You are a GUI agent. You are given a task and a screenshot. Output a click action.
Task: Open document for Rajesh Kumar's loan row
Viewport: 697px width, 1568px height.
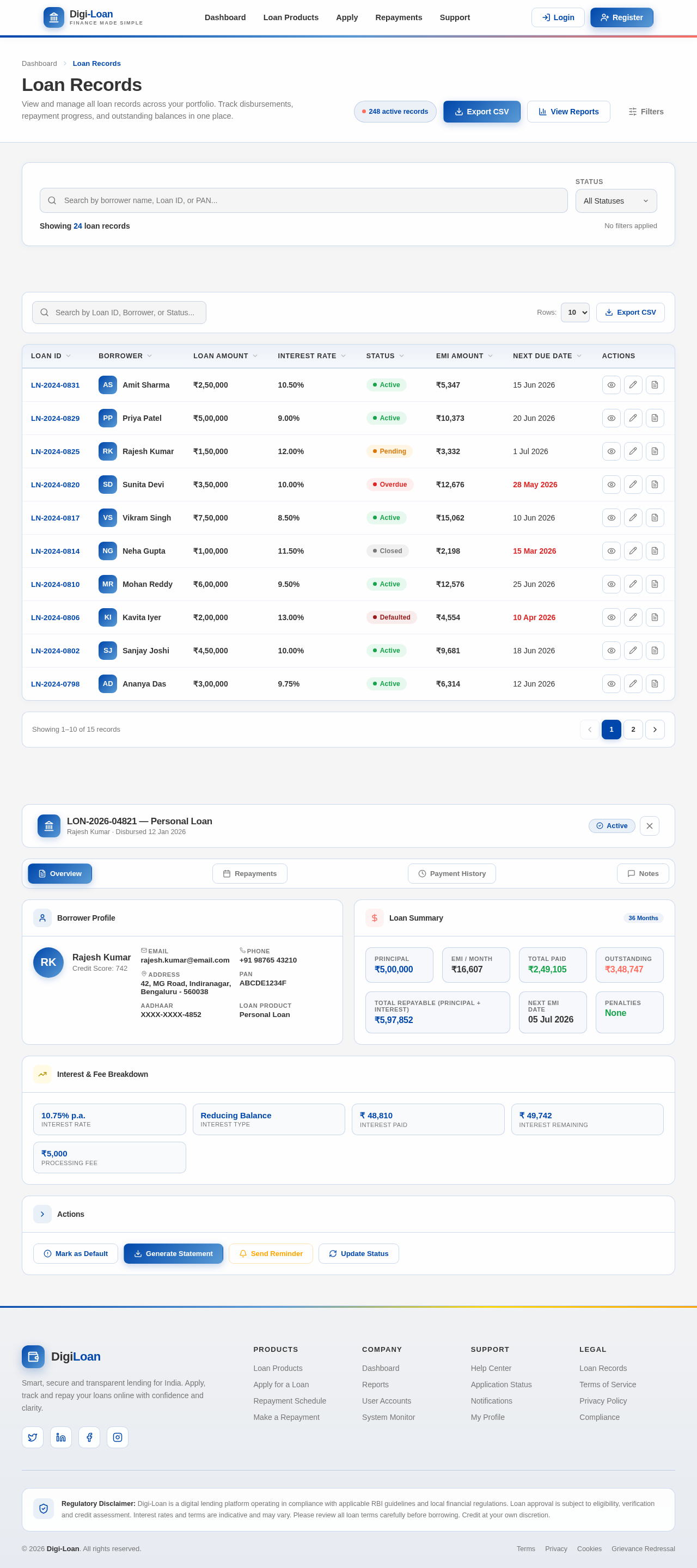click(x=655, y=452)
